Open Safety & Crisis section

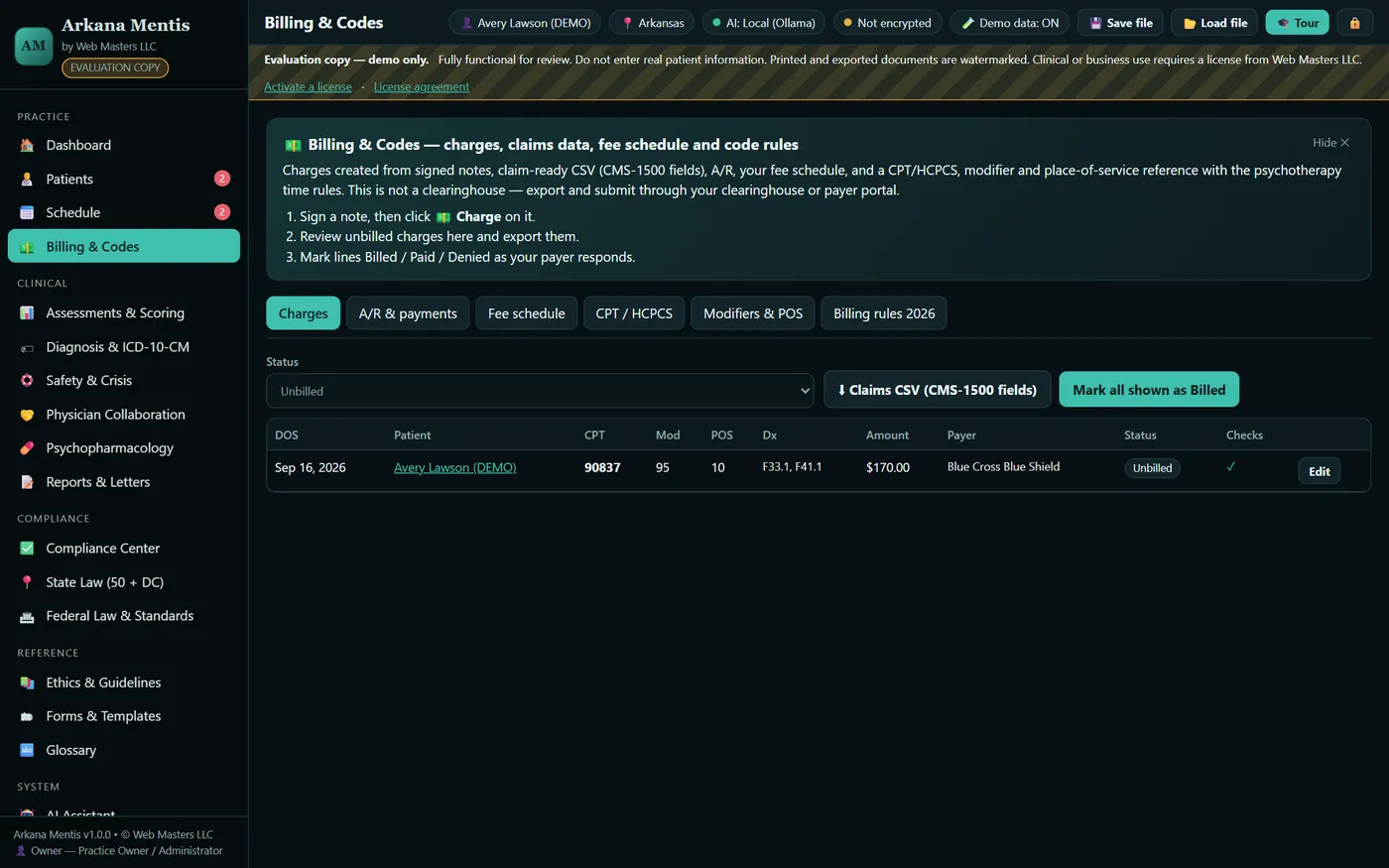point(124,381)
